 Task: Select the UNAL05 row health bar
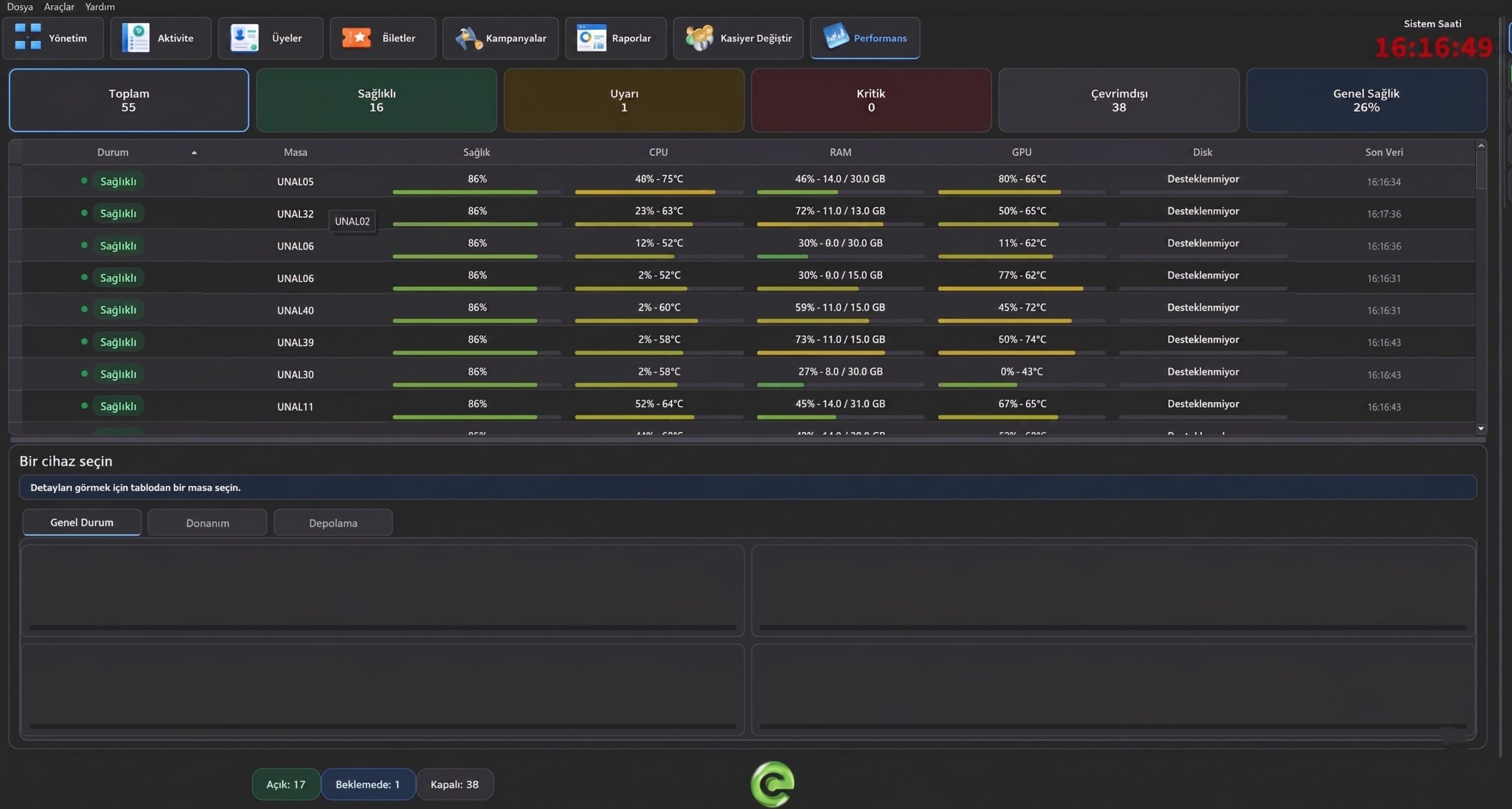coord(477,192)
